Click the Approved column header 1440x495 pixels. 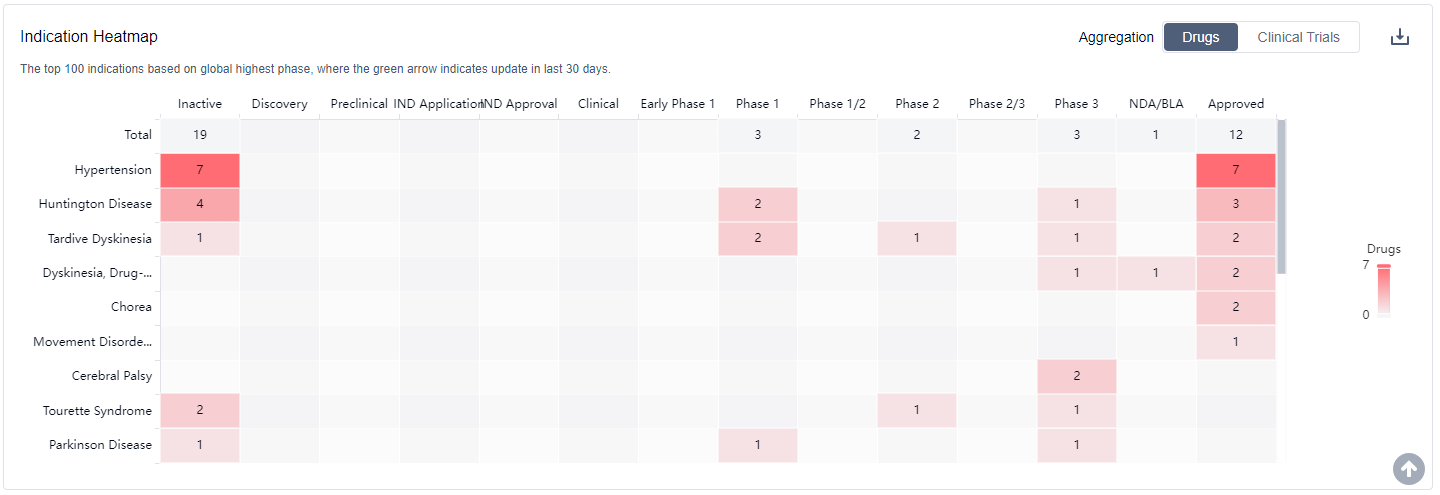1236,104
